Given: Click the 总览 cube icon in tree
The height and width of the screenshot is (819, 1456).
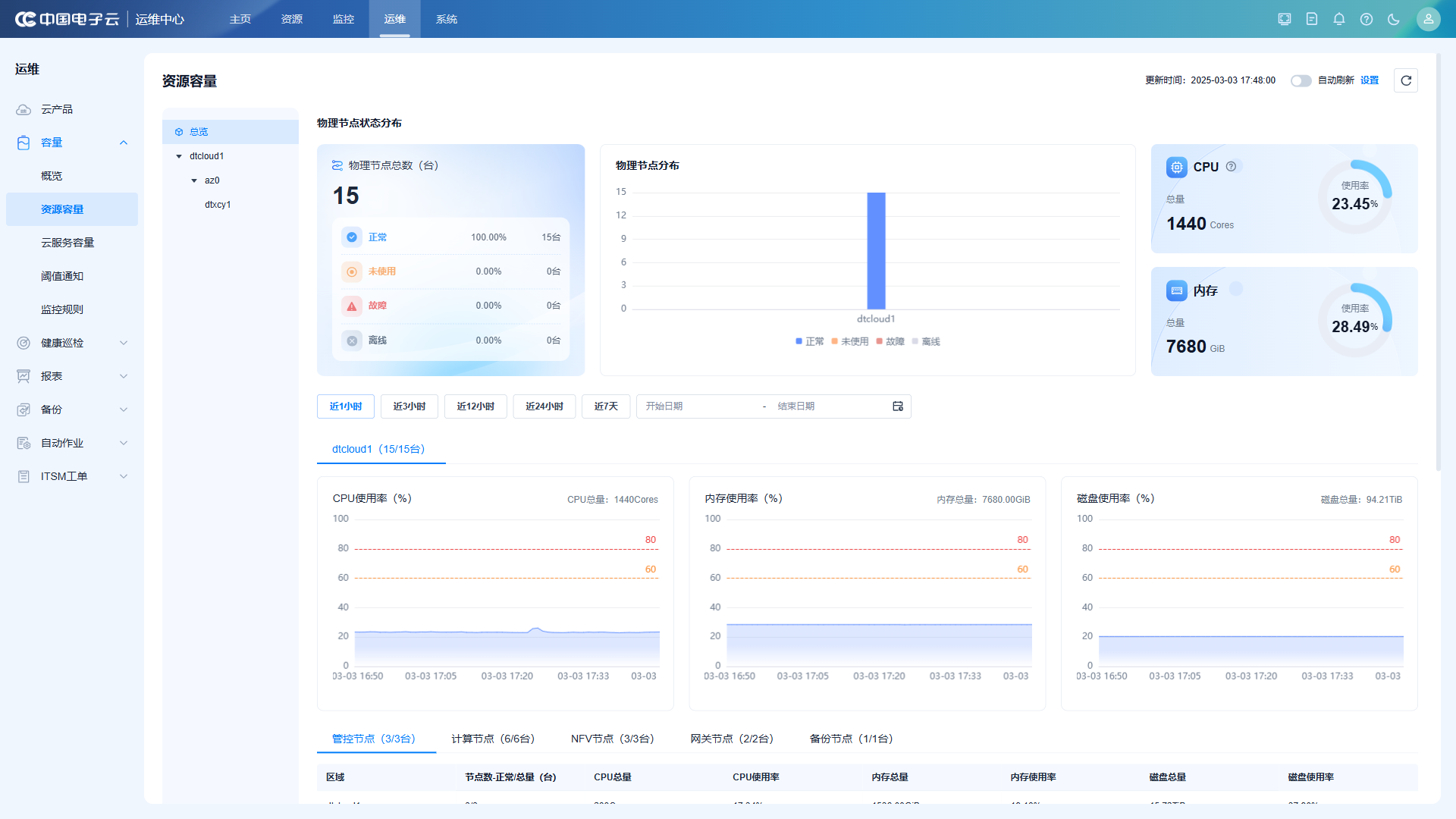Looking at the screenshot, I should [179, 132].
